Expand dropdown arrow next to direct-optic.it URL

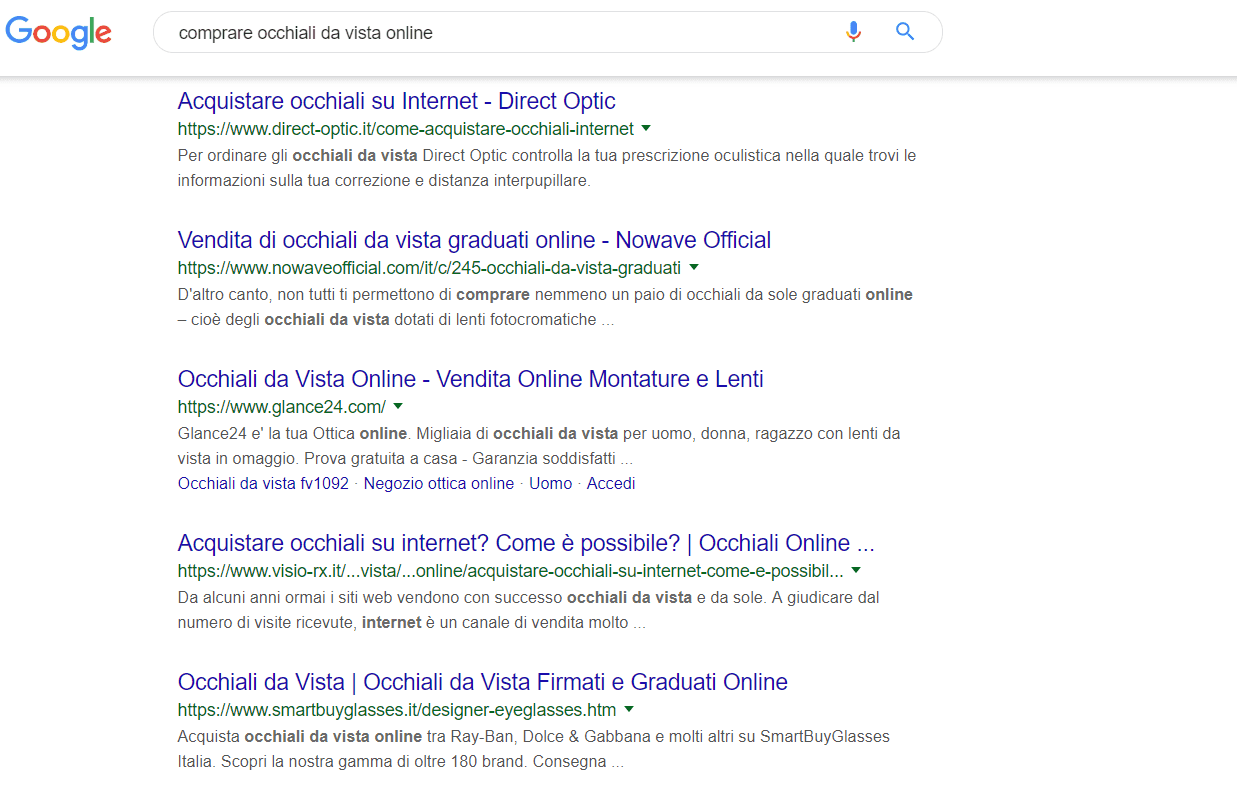click(x=646, y=128)
